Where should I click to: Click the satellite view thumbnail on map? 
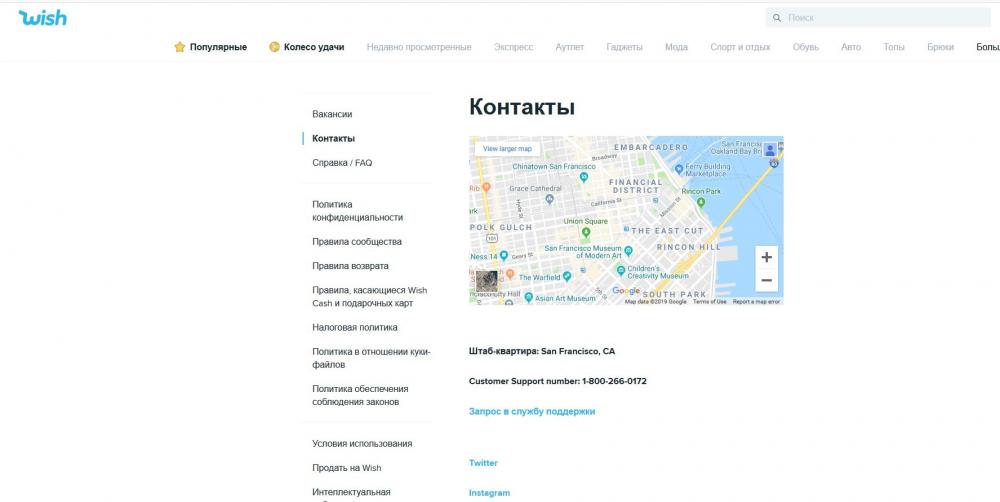click(487, 281)
